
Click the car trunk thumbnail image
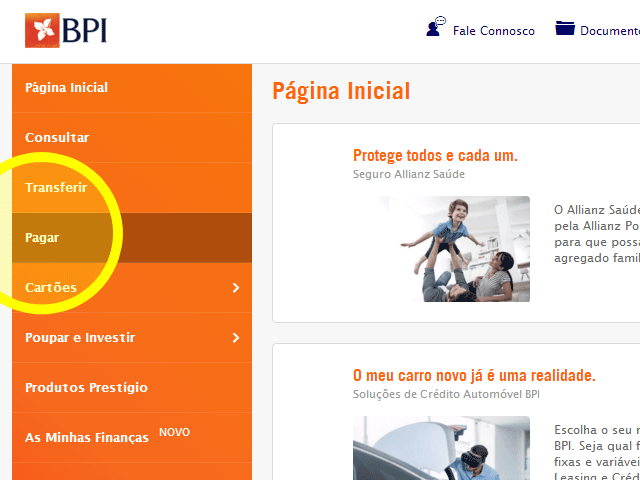(x=441, y=448)
